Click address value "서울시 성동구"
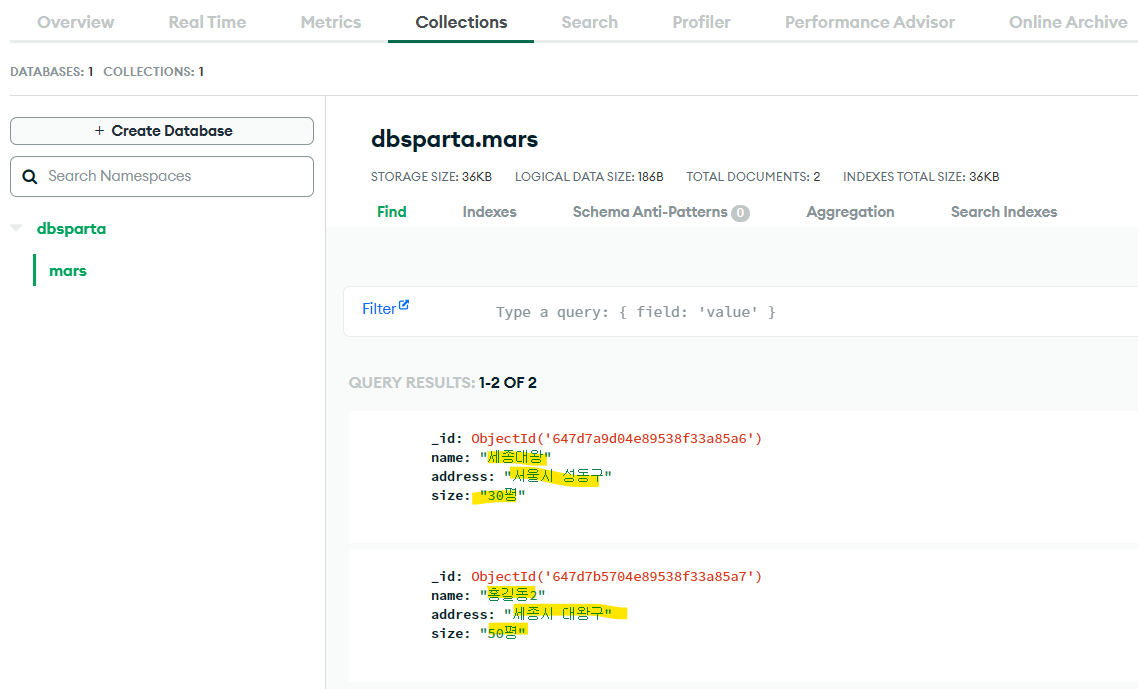 (x=557, y=476)
